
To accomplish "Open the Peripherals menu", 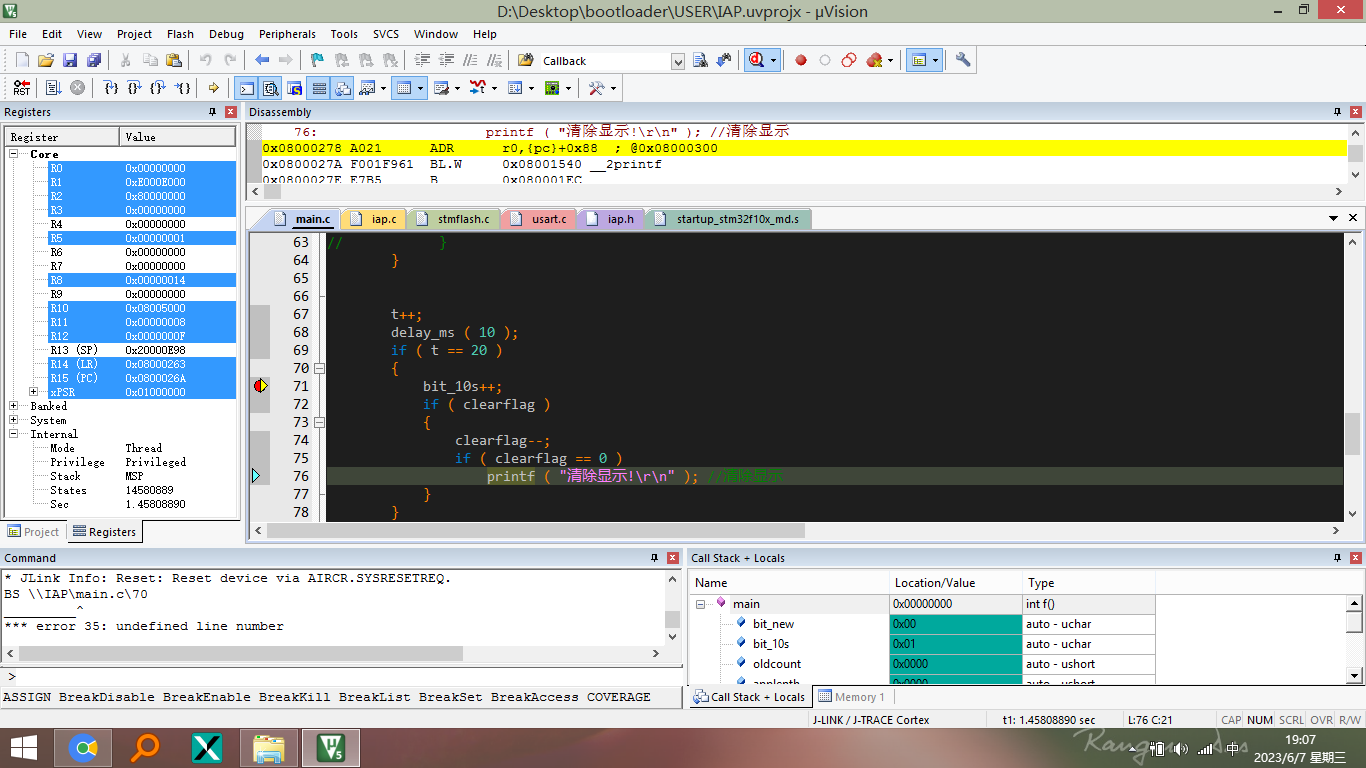I will point(287,34).
